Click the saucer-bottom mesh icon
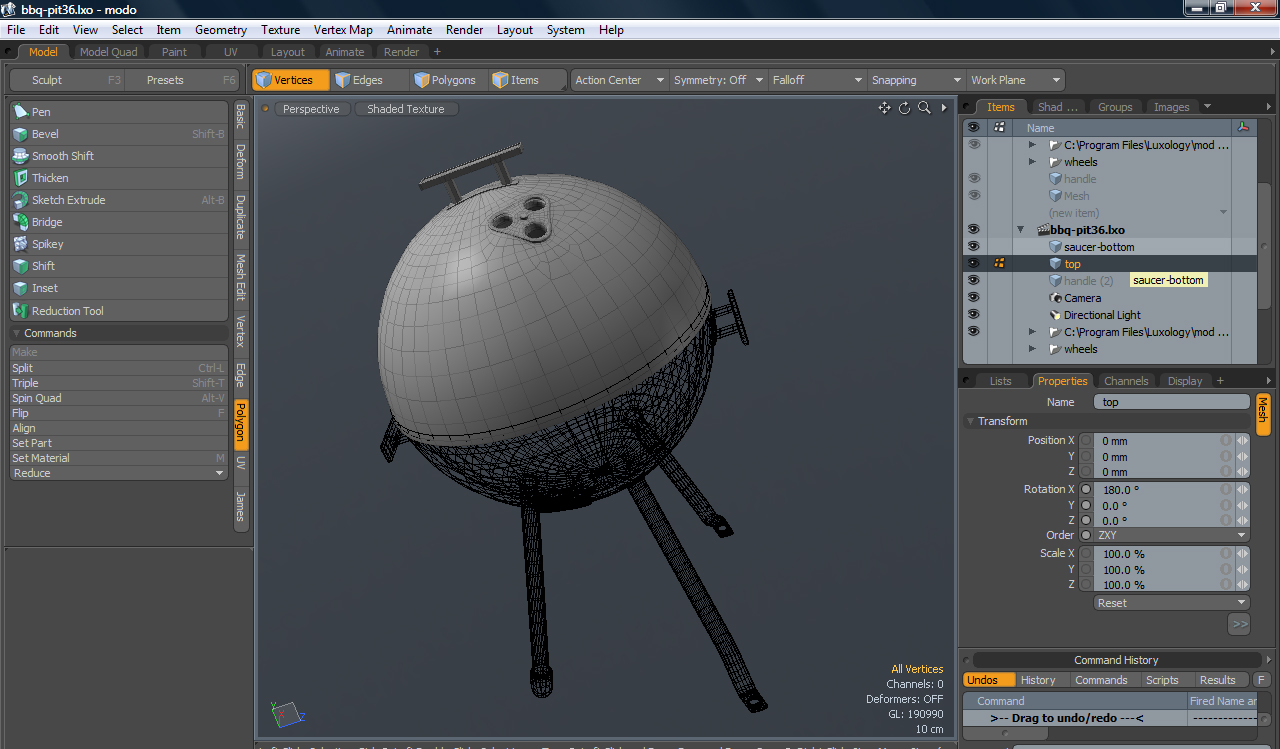Viewport: 1280px width, 749px height. pyautogui.click(x=1055, y=247)
